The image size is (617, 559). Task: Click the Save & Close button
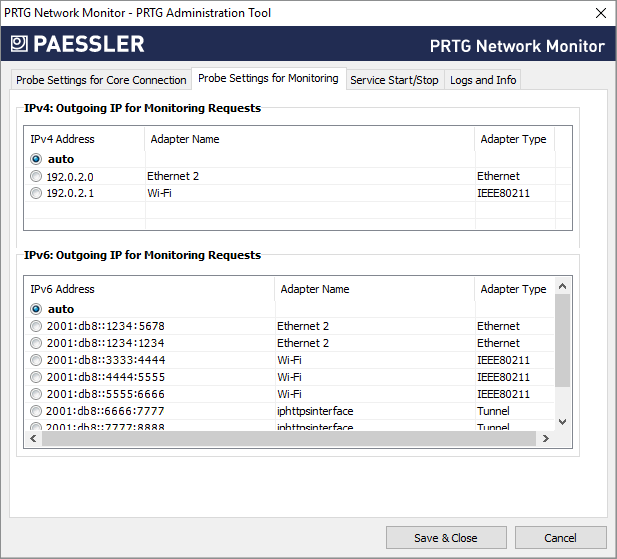tap(445, 538)
